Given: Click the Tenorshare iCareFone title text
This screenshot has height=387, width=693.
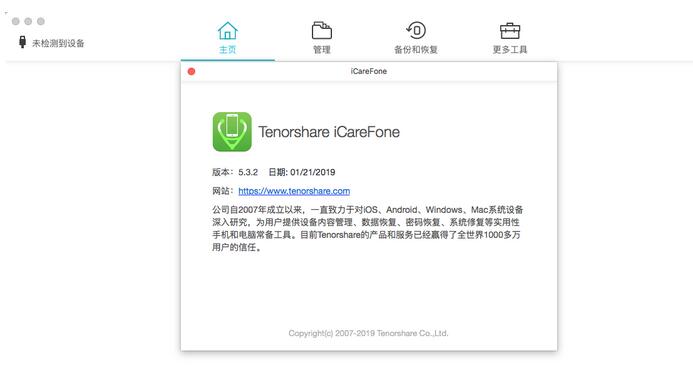Looking at the screenshot, I should pyautogui.click(x=329, y=132).
